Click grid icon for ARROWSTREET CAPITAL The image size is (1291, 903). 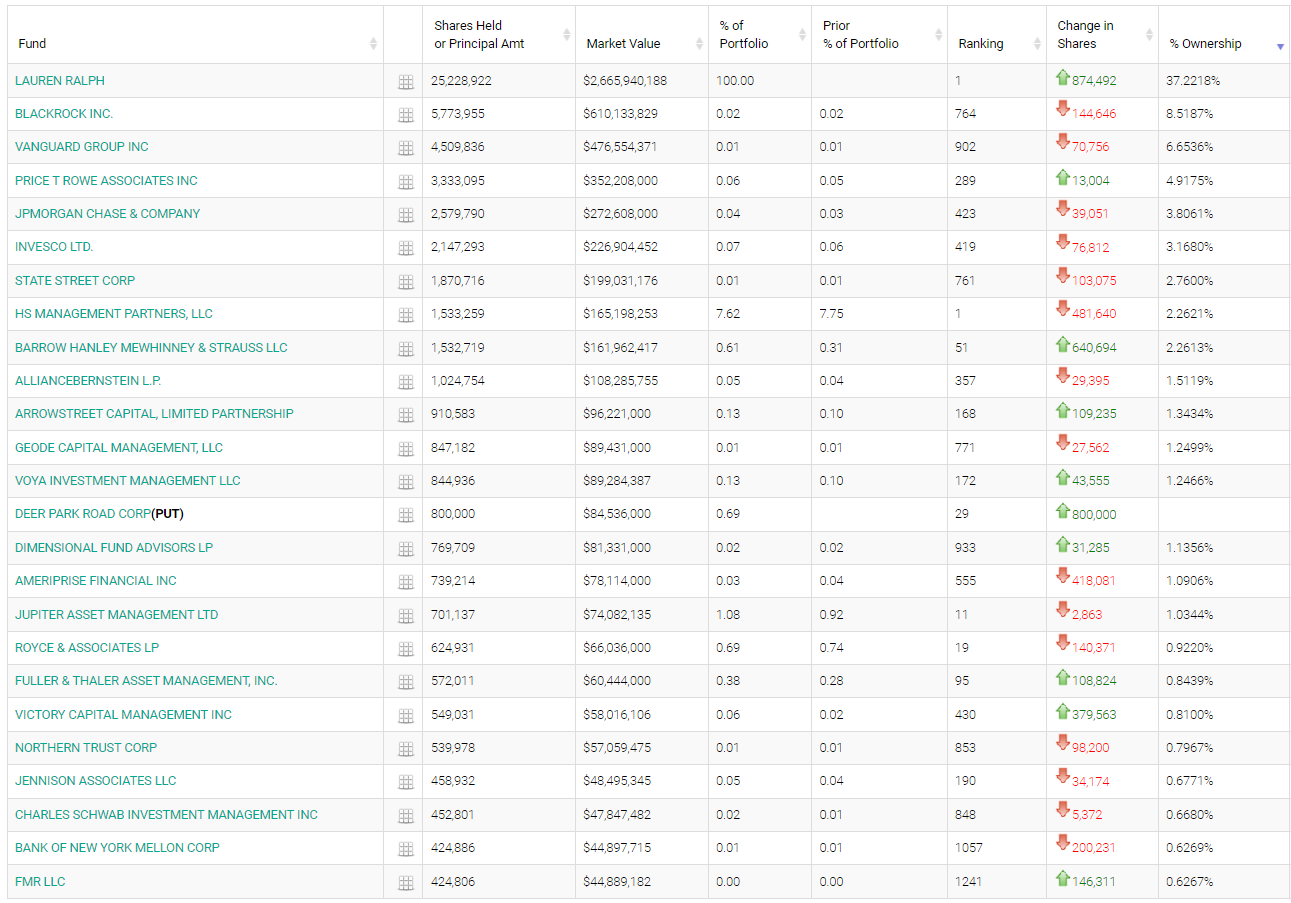click(x=405, y=415)
